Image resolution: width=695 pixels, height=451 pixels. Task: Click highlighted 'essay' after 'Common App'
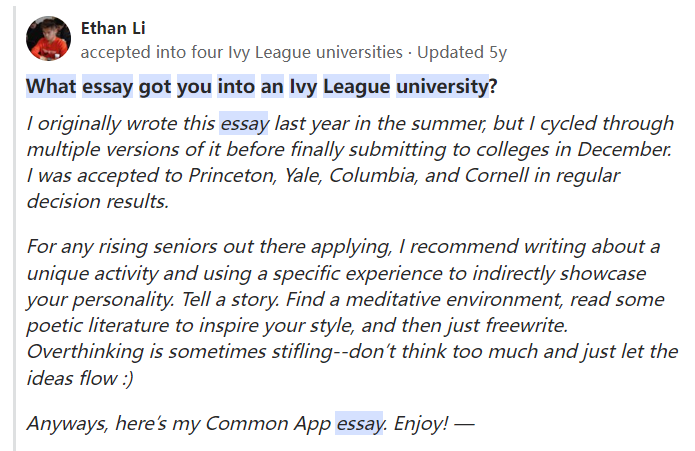pyautogui.click(x=359, y=423)
